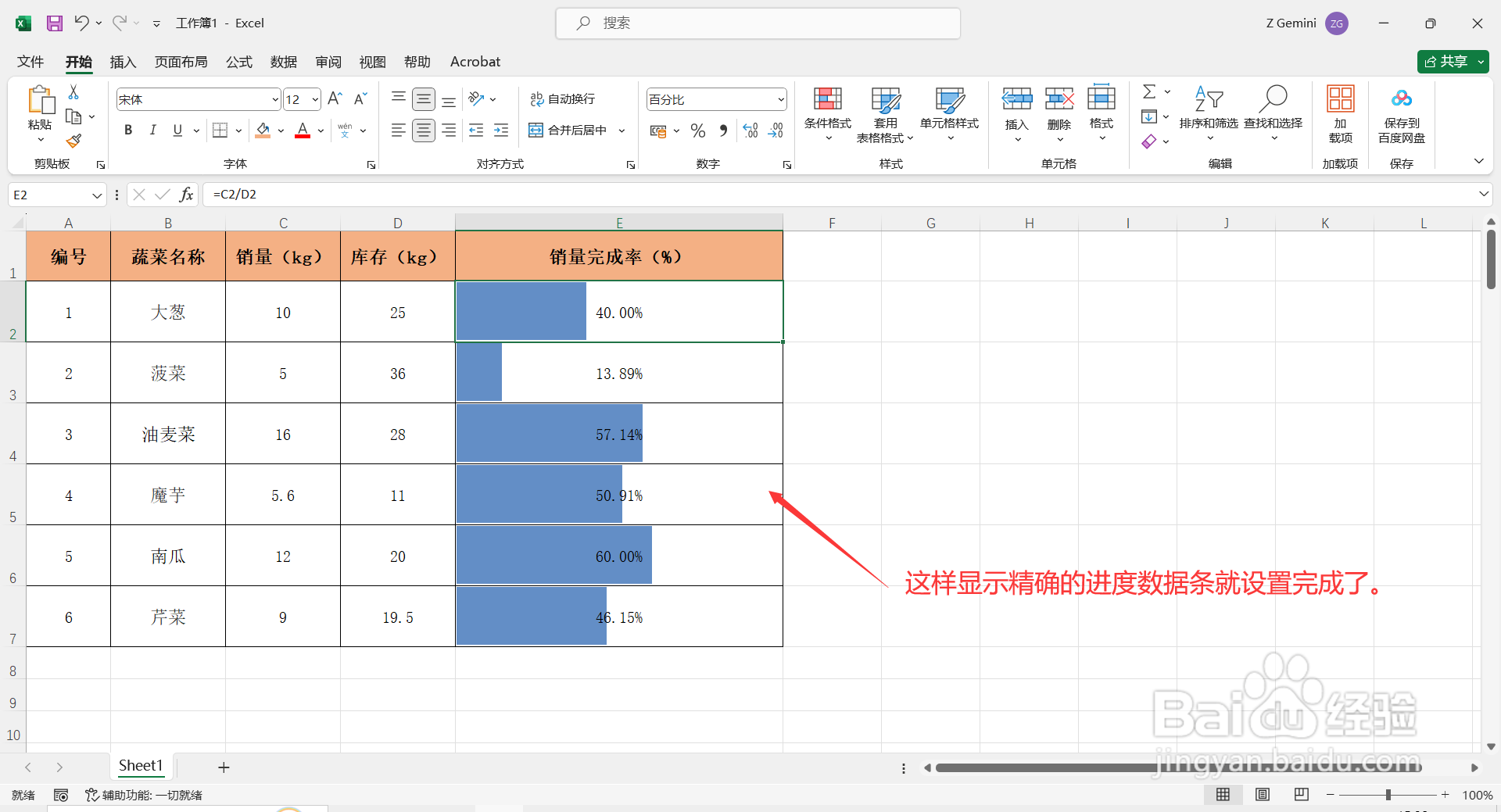Image resolution: width=1501 pixels, height=812 pixels.
Task: Click the comma style icon
Action: [x=723, y=131]
